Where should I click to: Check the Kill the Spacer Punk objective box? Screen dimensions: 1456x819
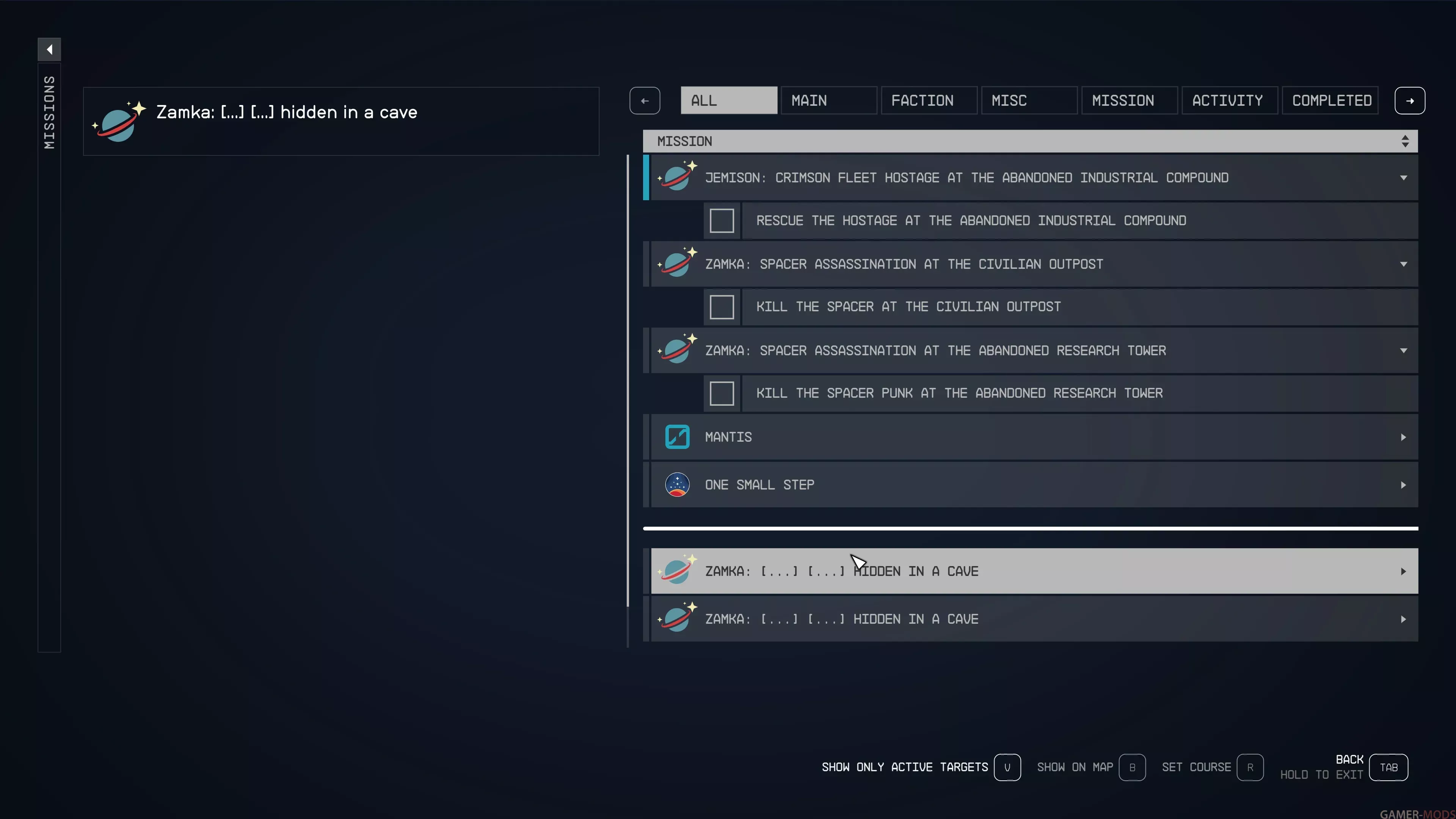[x=722, y=394]
